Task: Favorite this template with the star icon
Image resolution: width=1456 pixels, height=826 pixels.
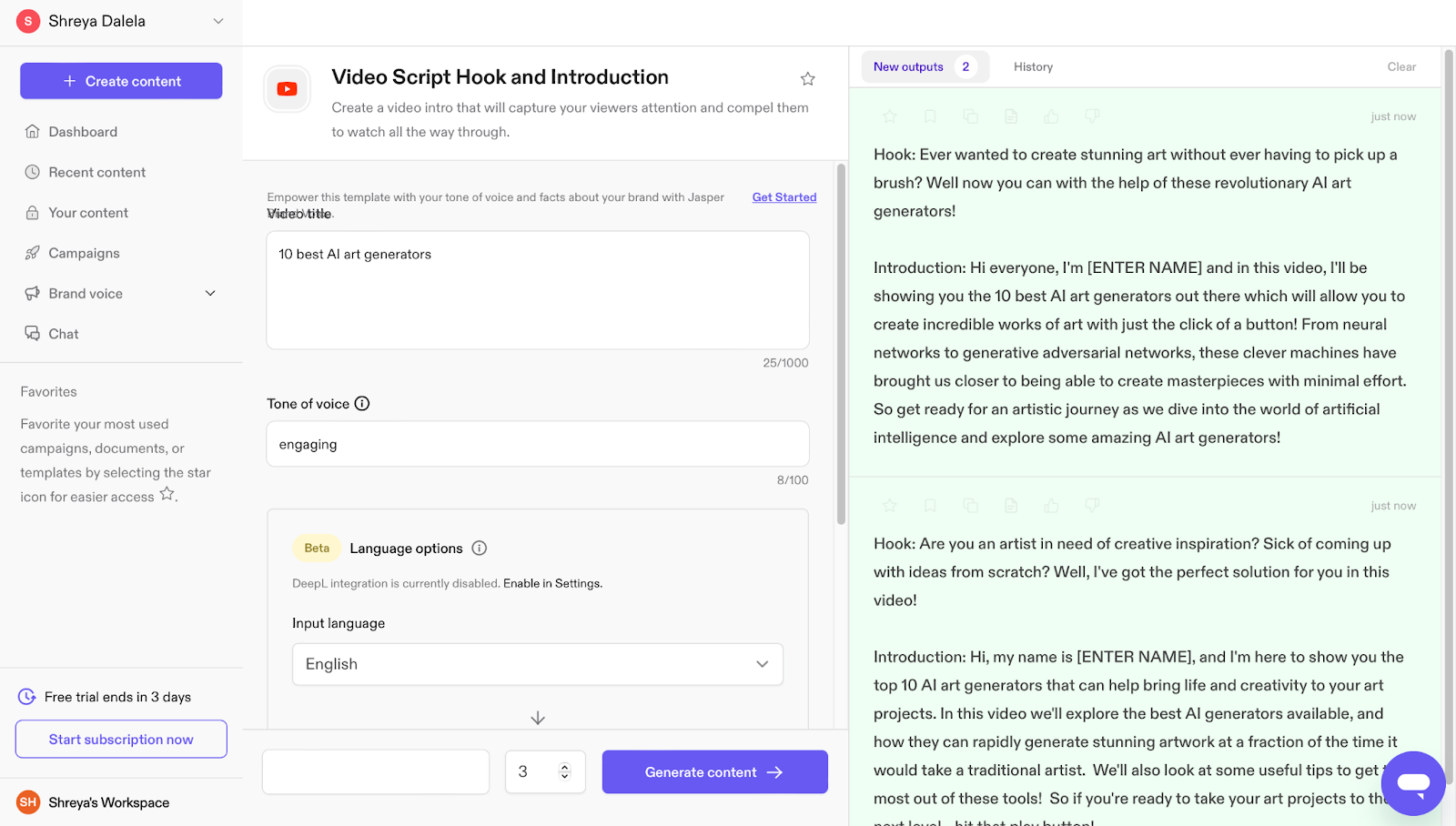Action: click(807, 79)
